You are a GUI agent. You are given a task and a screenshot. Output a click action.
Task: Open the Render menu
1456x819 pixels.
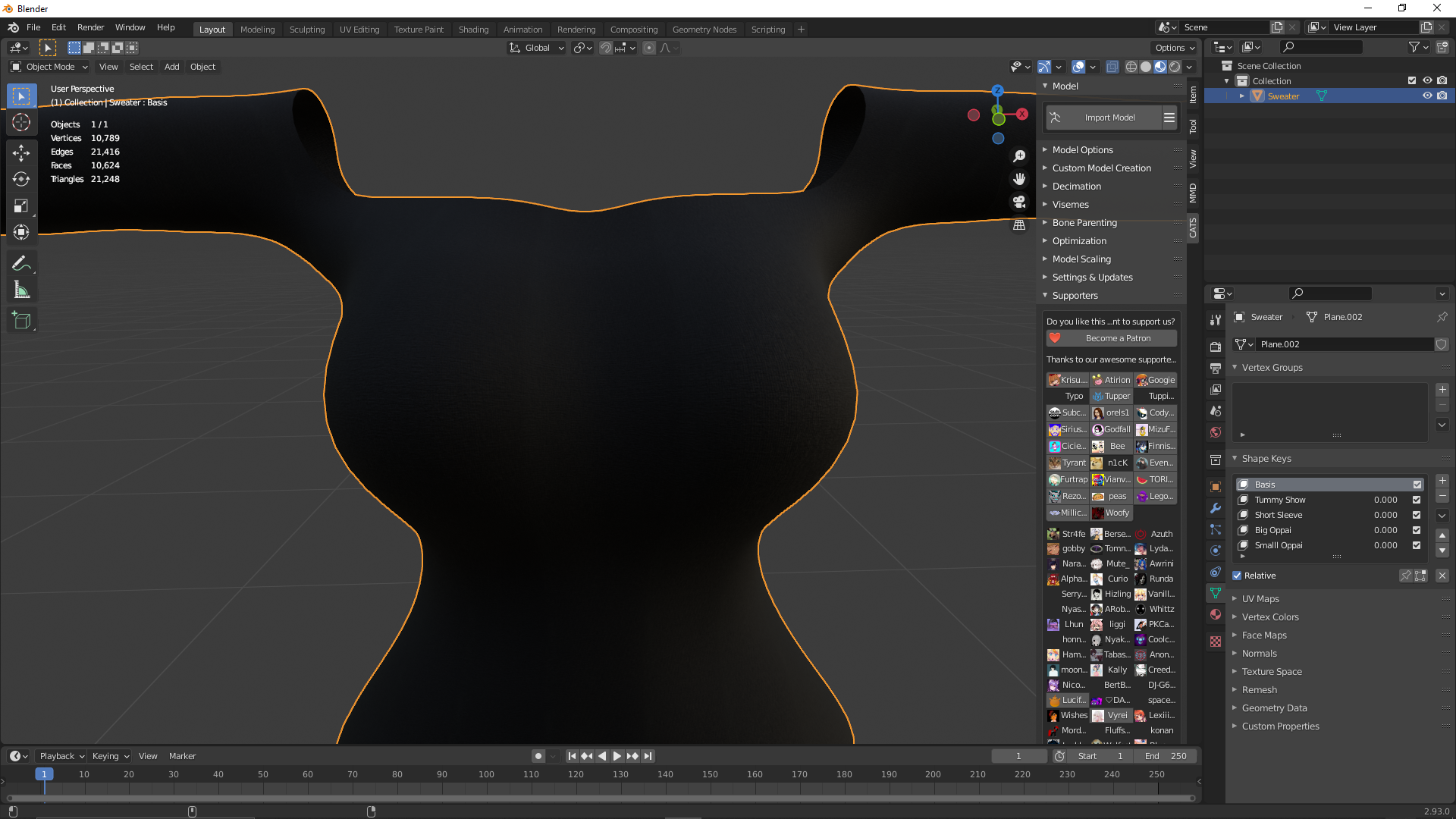90,27
